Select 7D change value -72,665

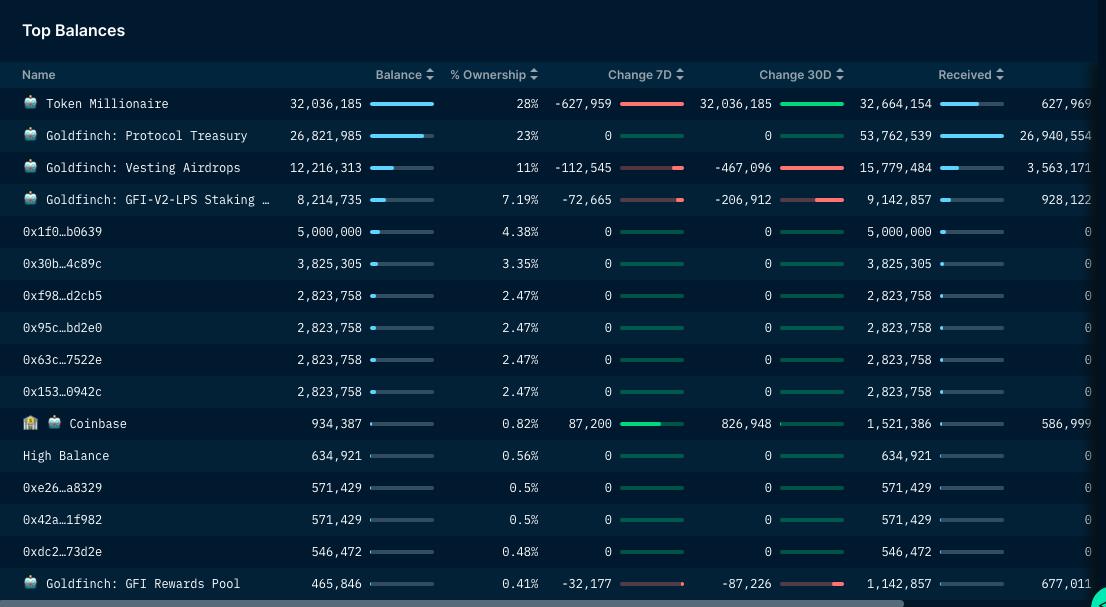[587, 200]
